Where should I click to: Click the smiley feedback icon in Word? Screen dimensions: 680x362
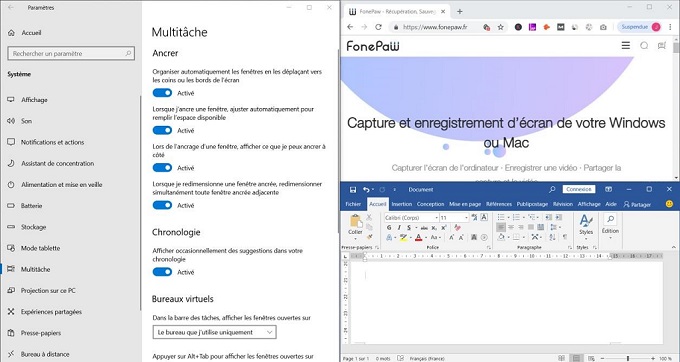(669, 204)
